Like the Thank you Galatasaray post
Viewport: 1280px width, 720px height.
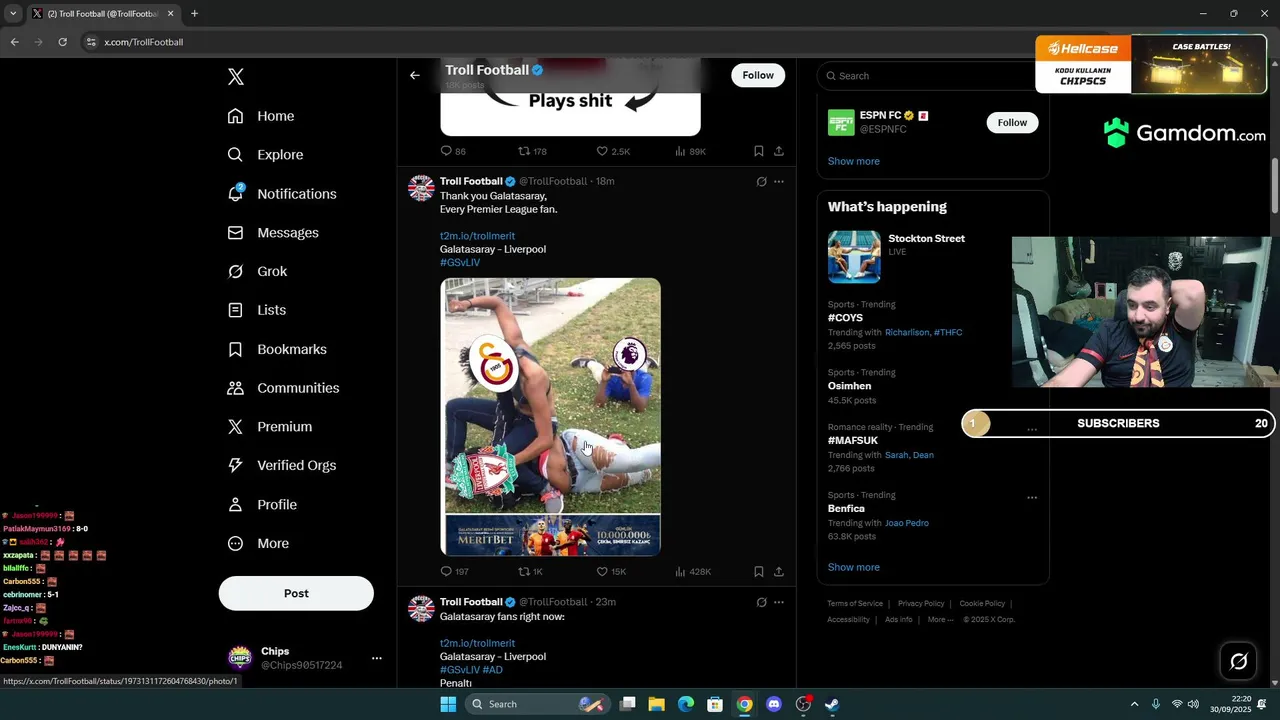point(611,572)
